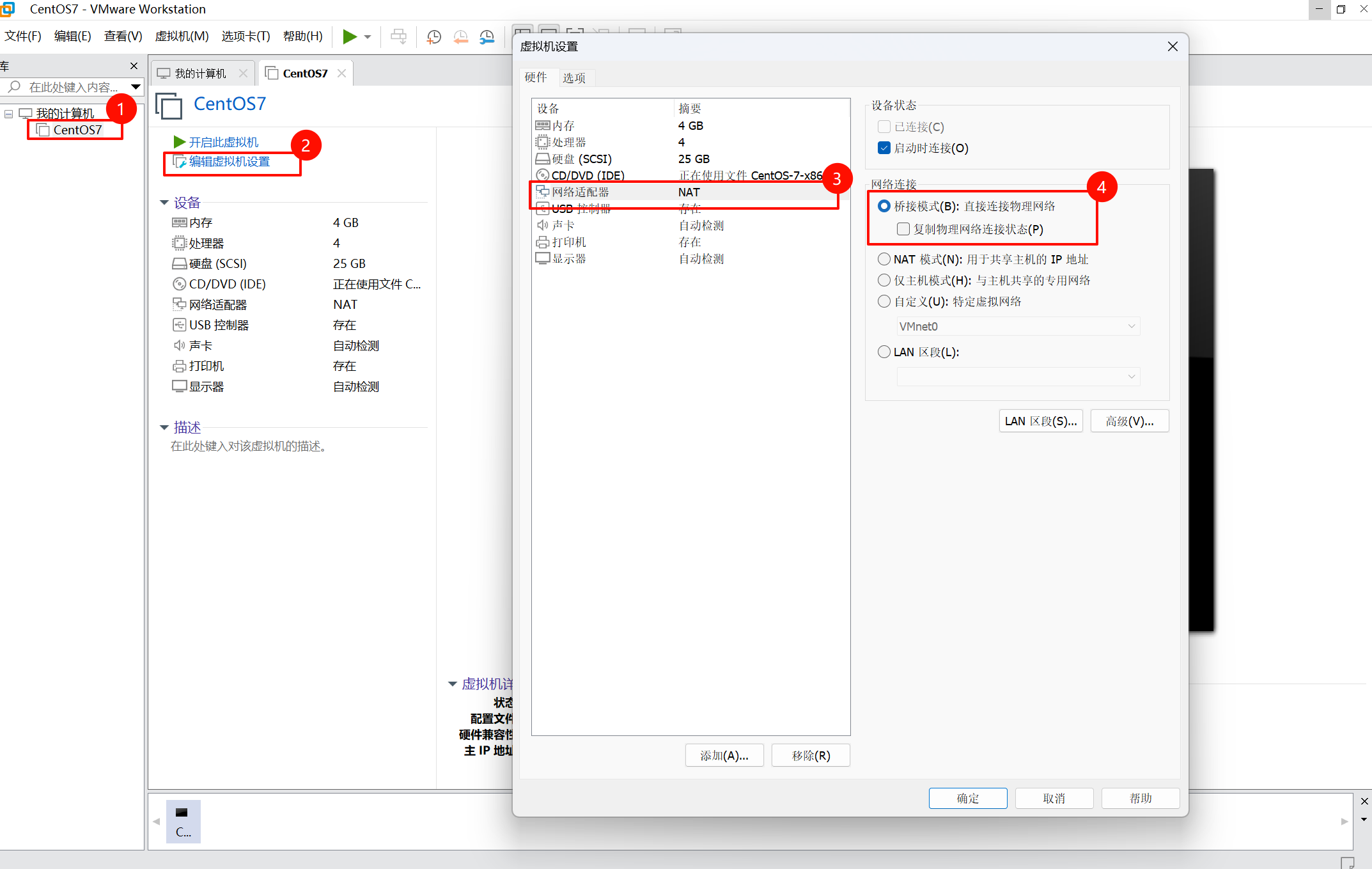The width and height of the screenshot is (1372, 869).
Task: Click the revert snapshot arrow icon
Action: [460, 36]
